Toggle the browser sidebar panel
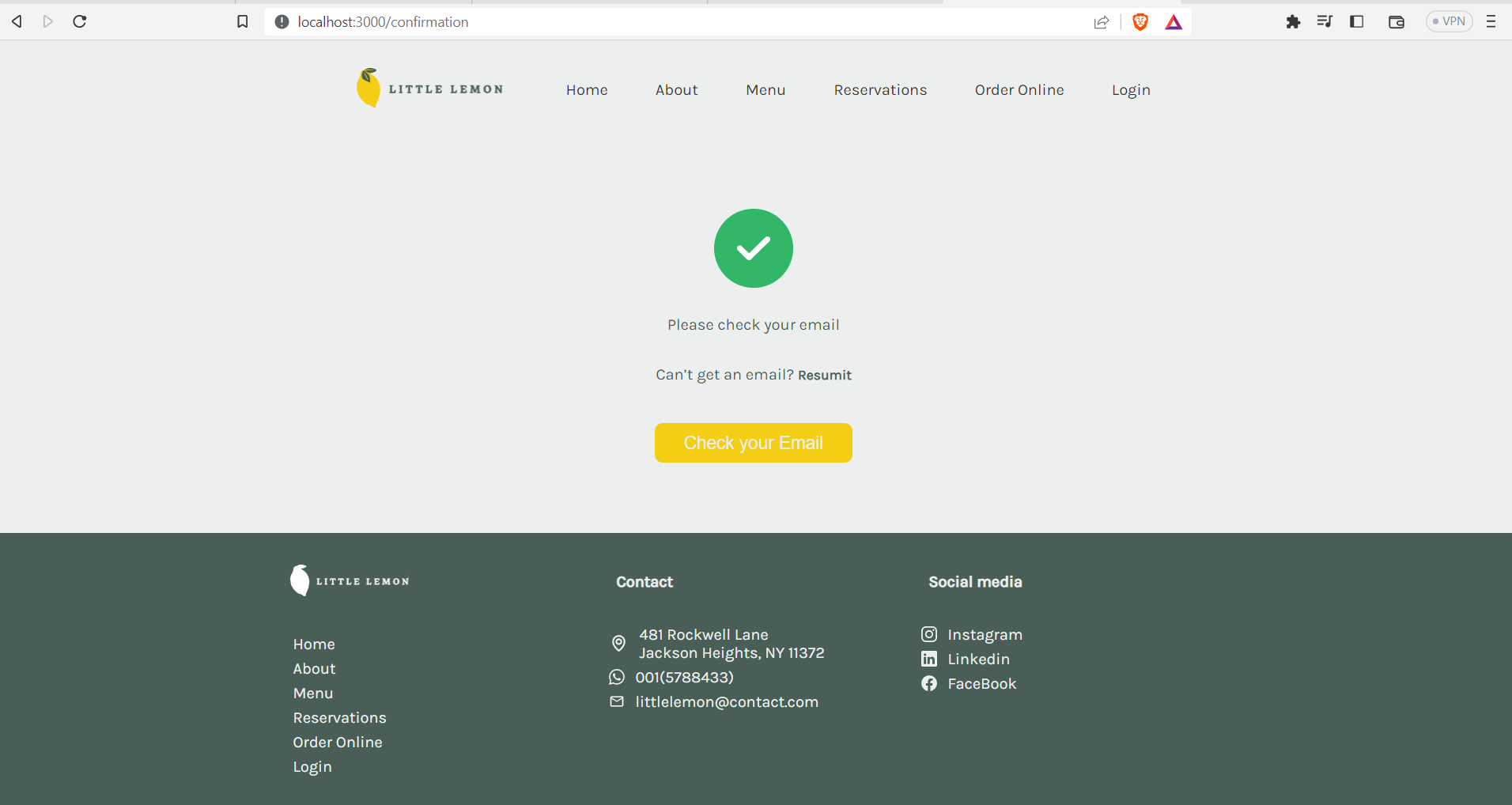 tap(1357, 22)
